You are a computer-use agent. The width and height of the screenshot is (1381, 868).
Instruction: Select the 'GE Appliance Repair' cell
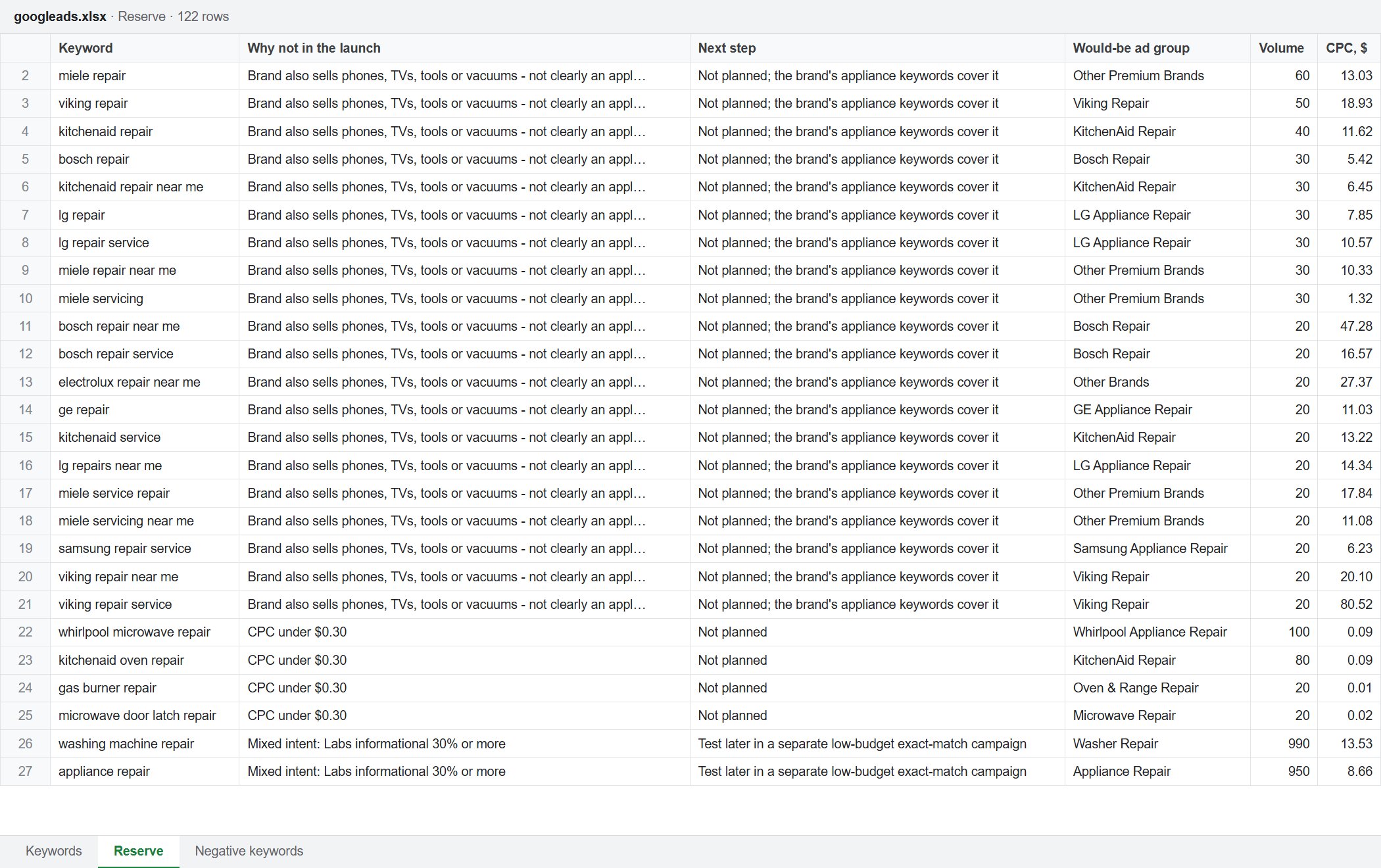1157,410
